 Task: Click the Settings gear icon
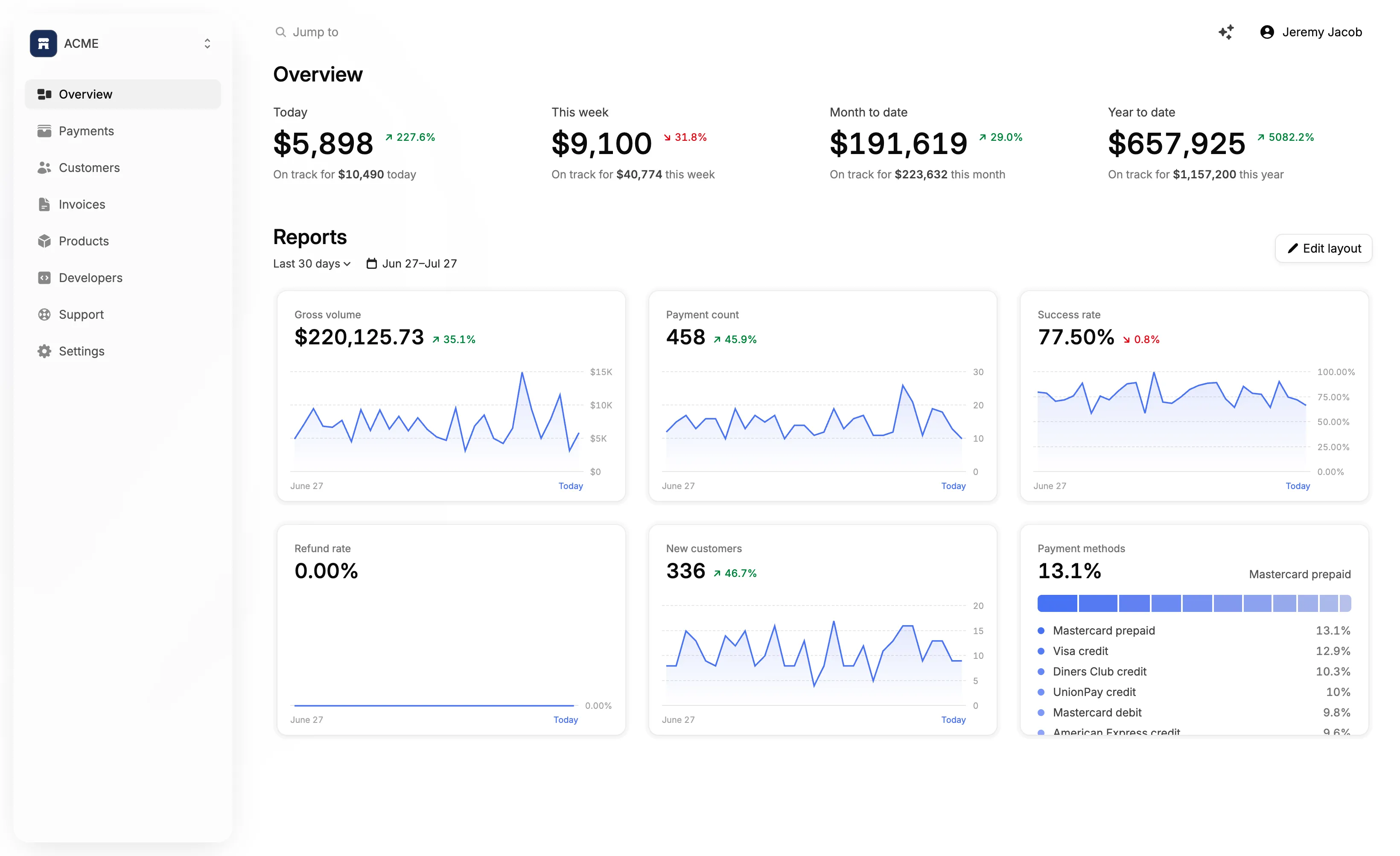pyautogui.click(x=44, y=351)
